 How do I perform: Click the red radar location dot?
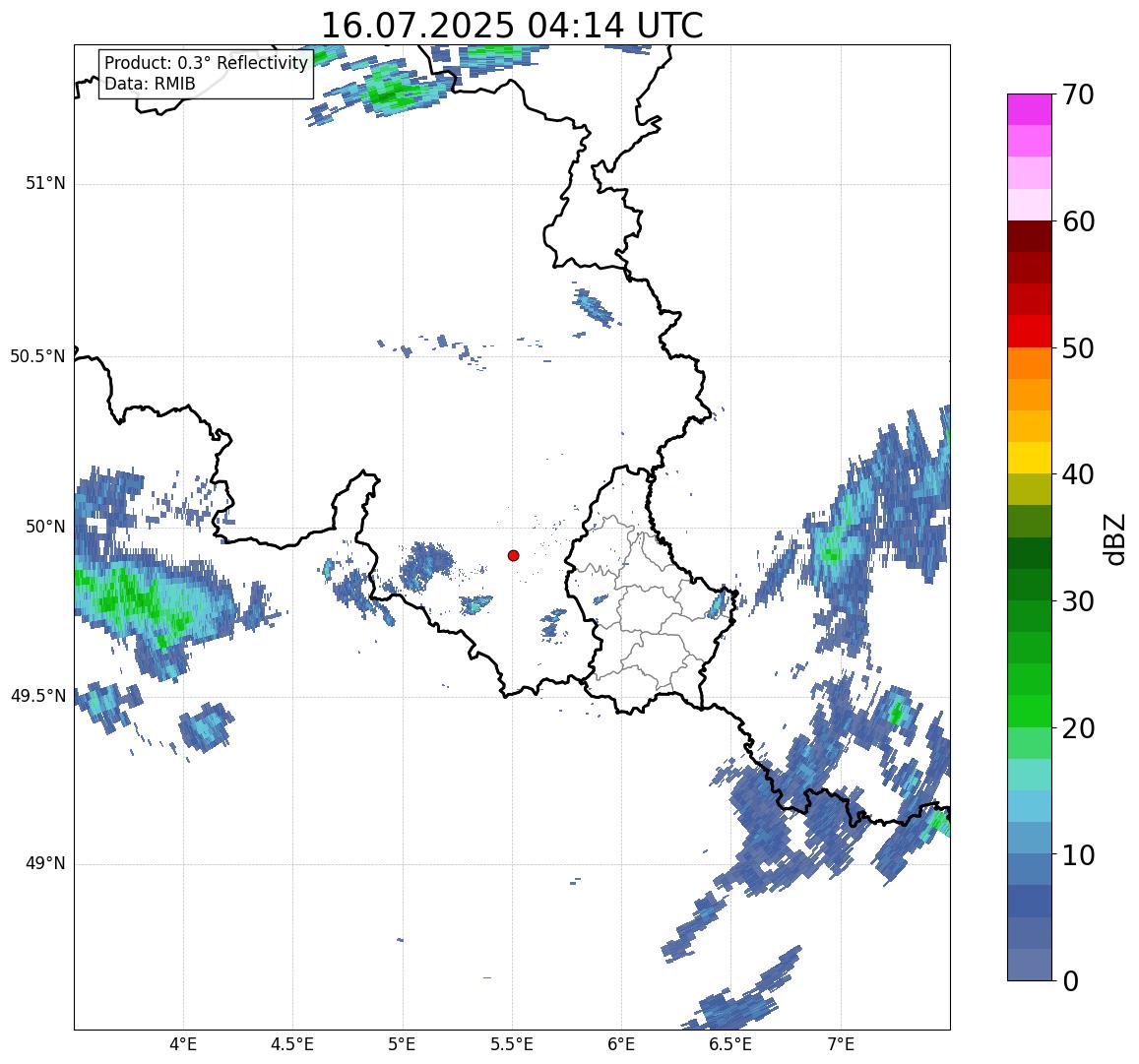point(514,555)
